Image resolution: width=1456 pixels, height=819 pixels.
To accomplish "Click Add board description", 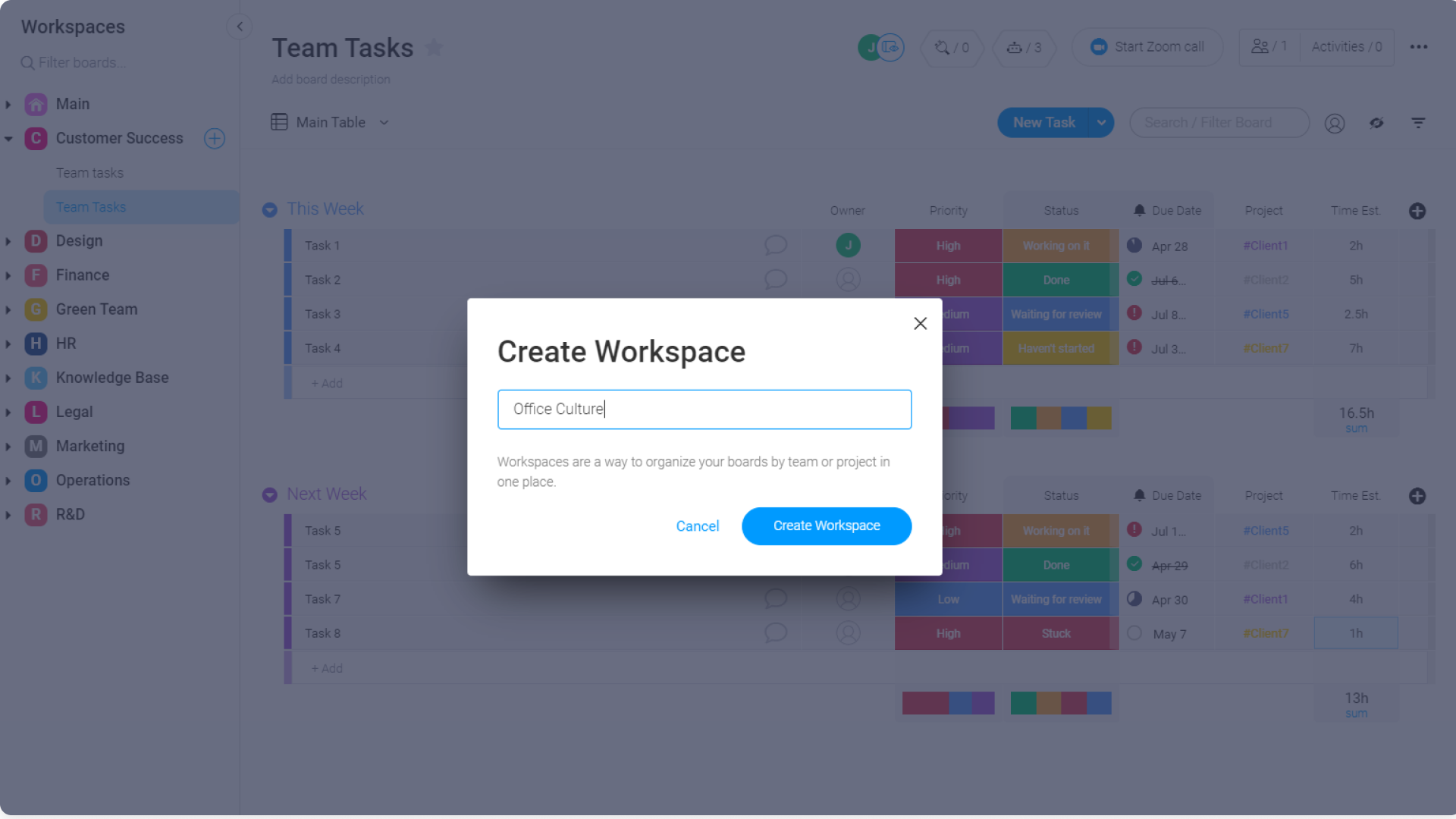I will [331, 80].
